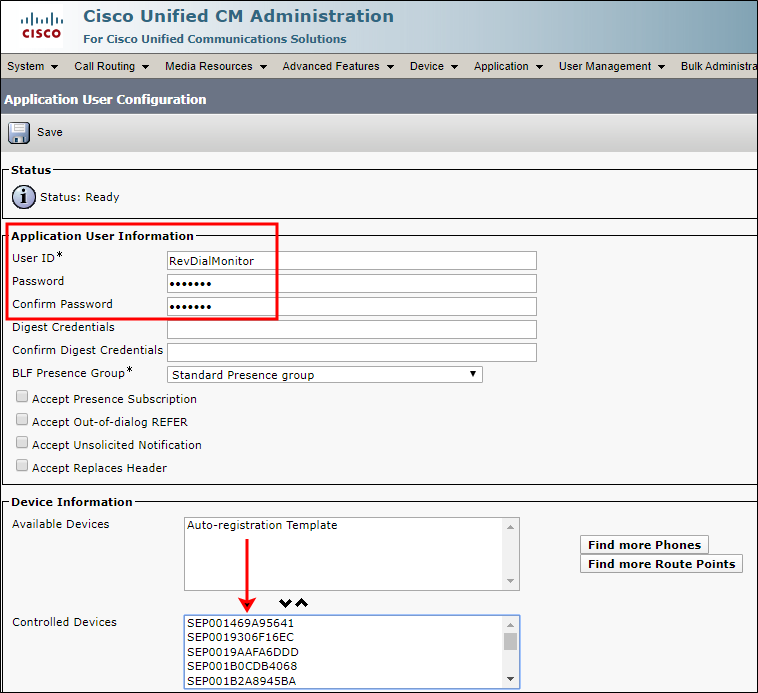This screenshot has width=758, height=693.
Task: Click Find more Route Points button
Action: 661,563
